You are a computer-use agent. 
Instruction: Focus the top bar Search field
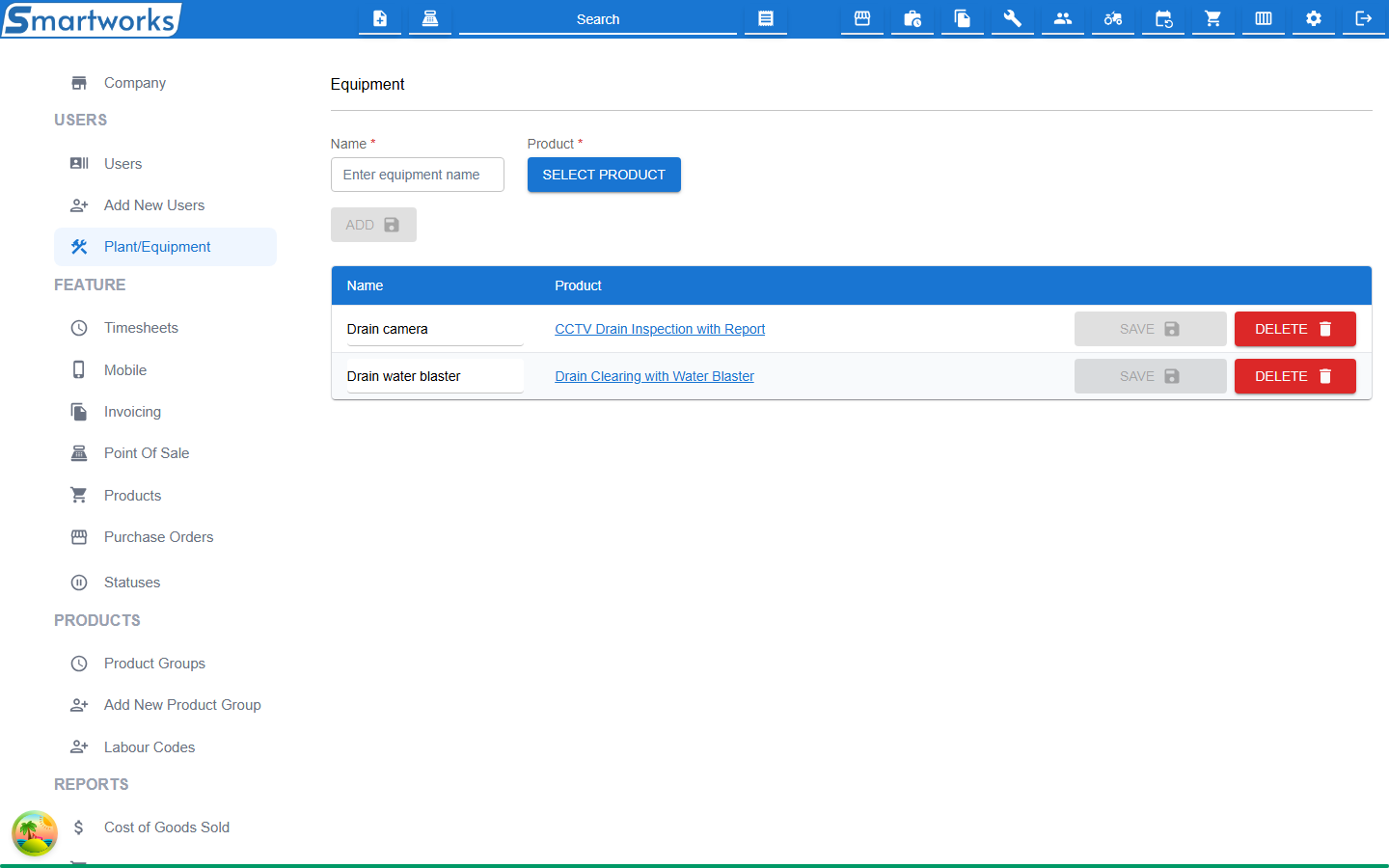click(x=598, y=19)
